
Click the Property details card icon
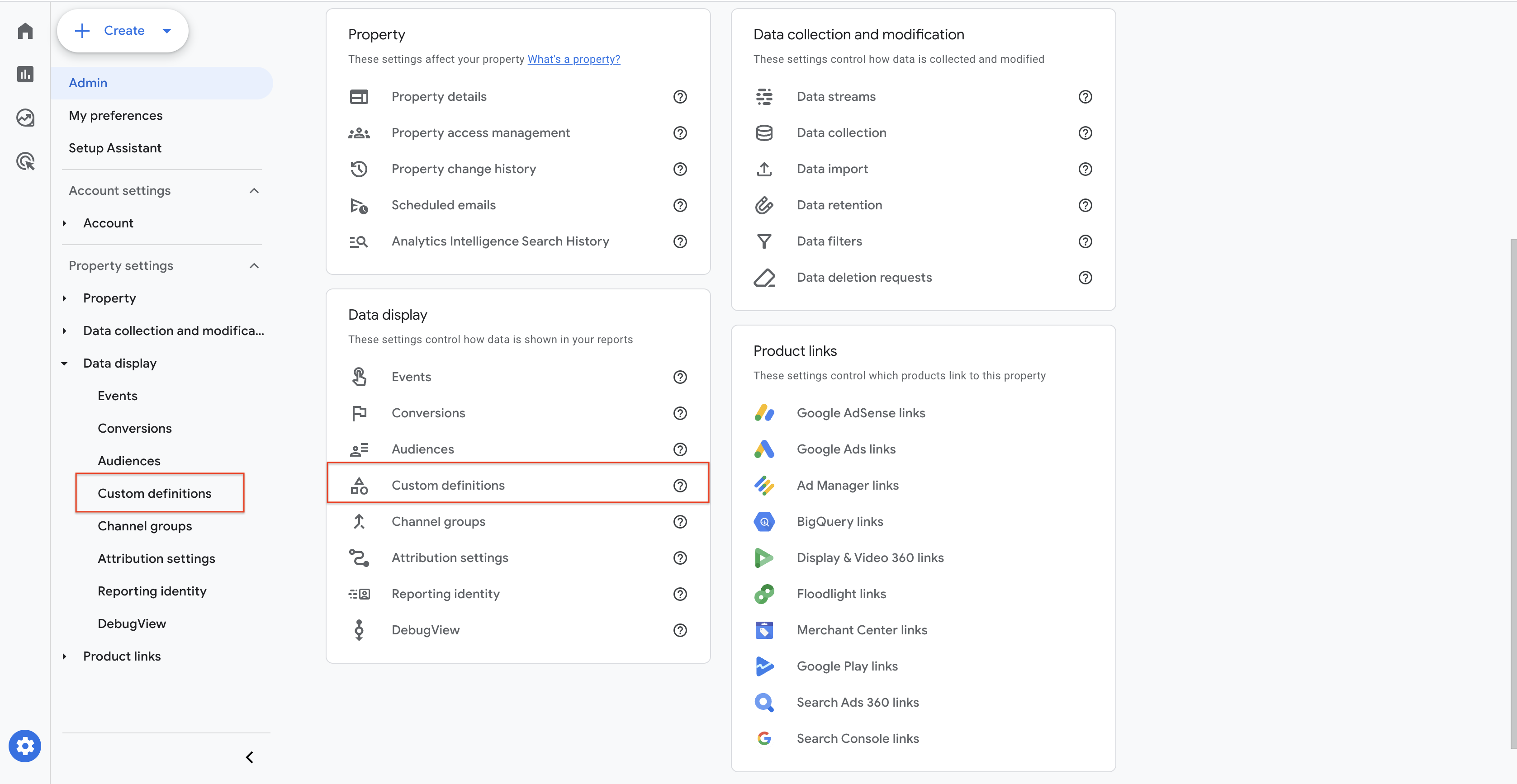click(359, 96)
